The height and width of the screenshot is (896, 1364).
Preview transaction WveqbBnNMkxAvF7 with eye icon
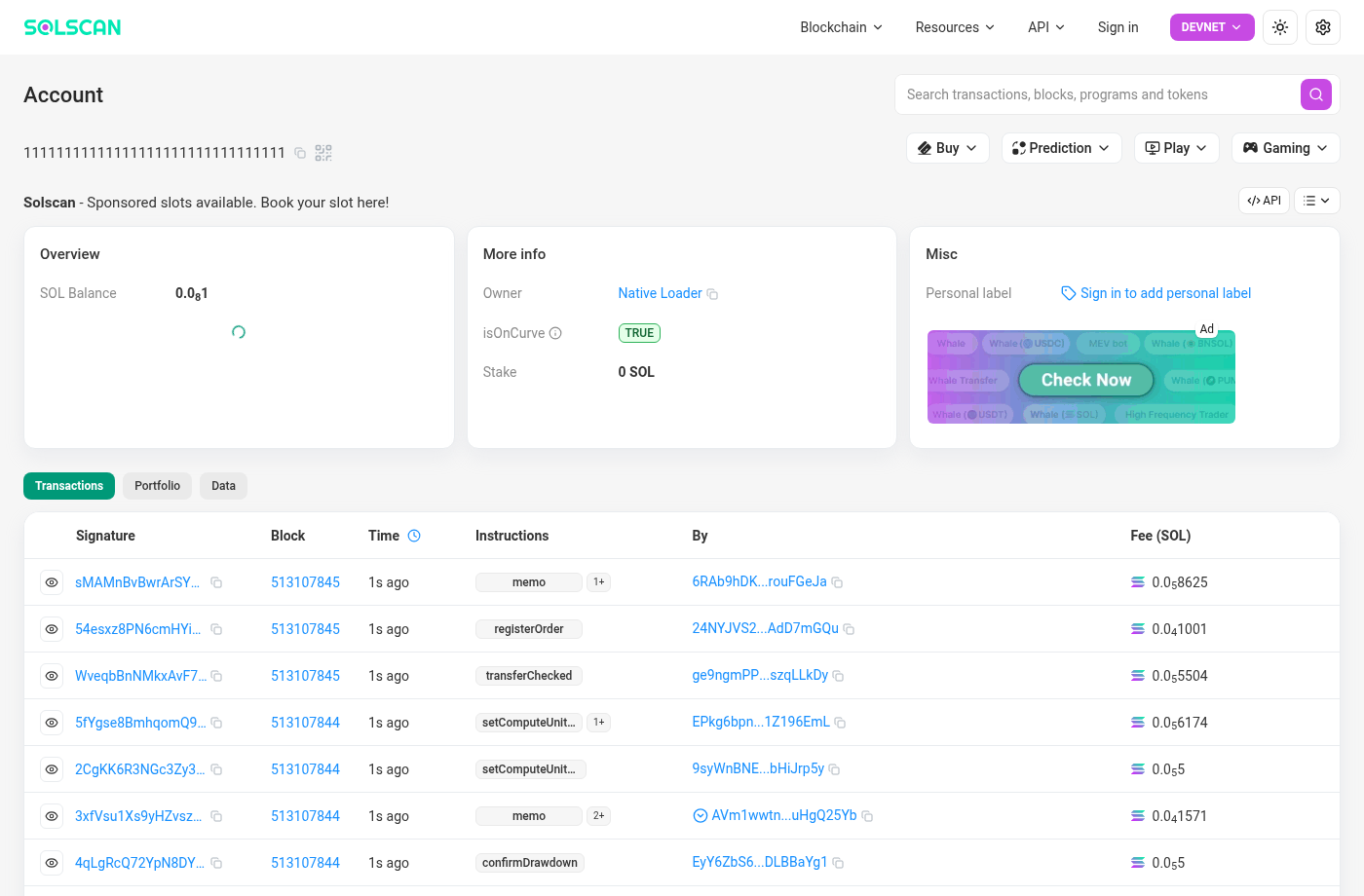tap(52, 676)
